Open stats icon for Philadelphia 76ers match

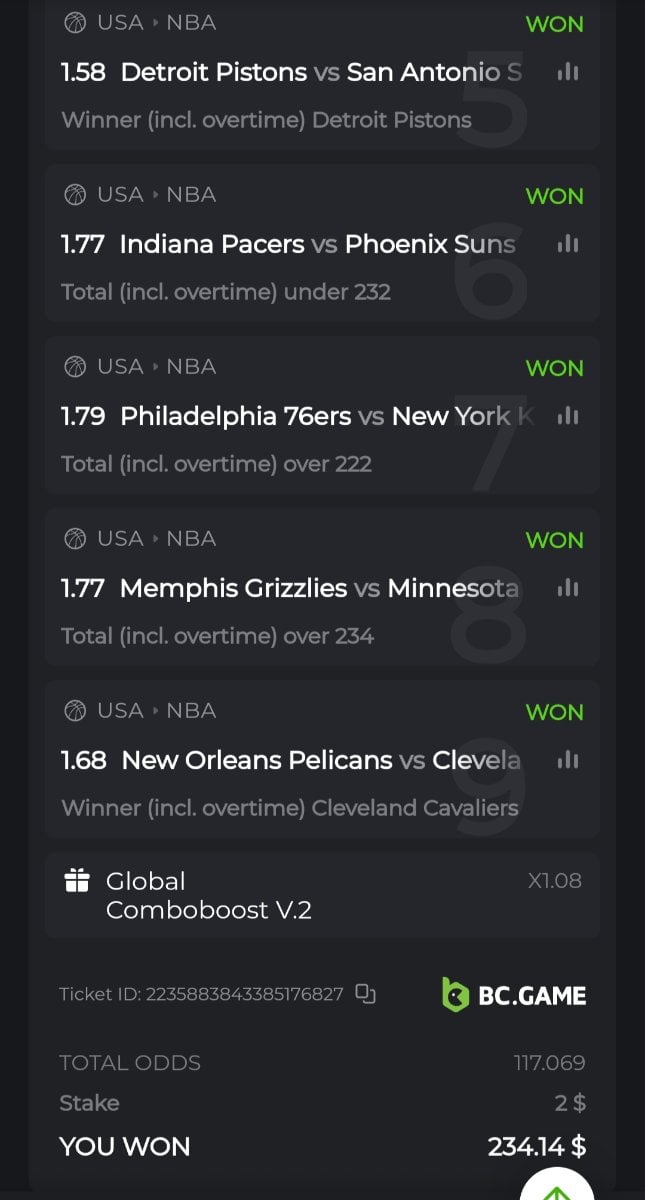(x=568, y=416)
